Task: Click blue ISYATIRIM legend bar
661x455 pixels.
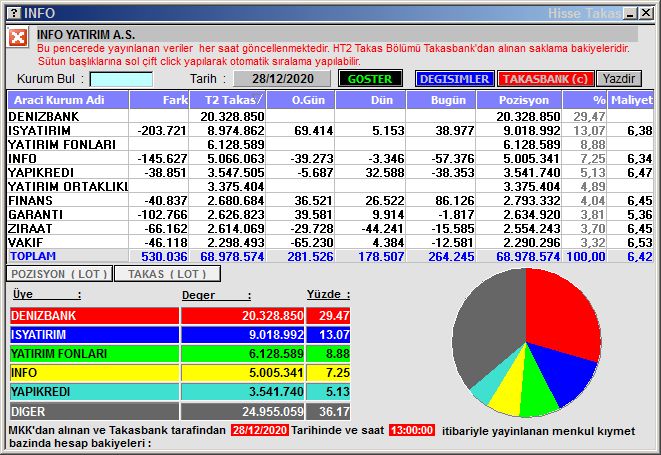Action: click(x=94, y=335)
